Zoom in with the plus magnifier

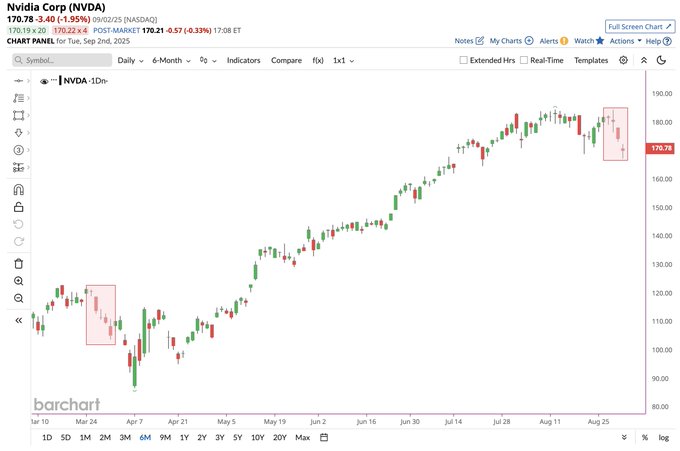19,281
